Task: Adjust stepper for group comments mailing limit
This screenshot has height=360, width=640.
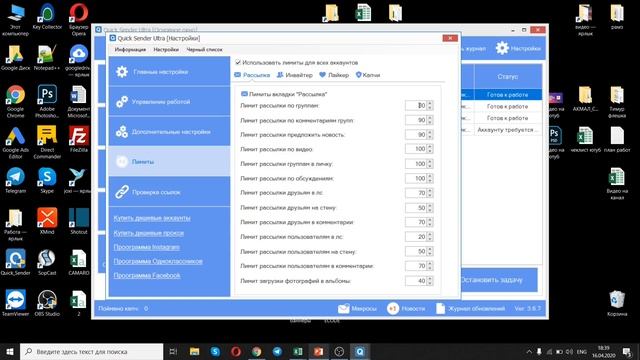Action: (x=430, y=120)
